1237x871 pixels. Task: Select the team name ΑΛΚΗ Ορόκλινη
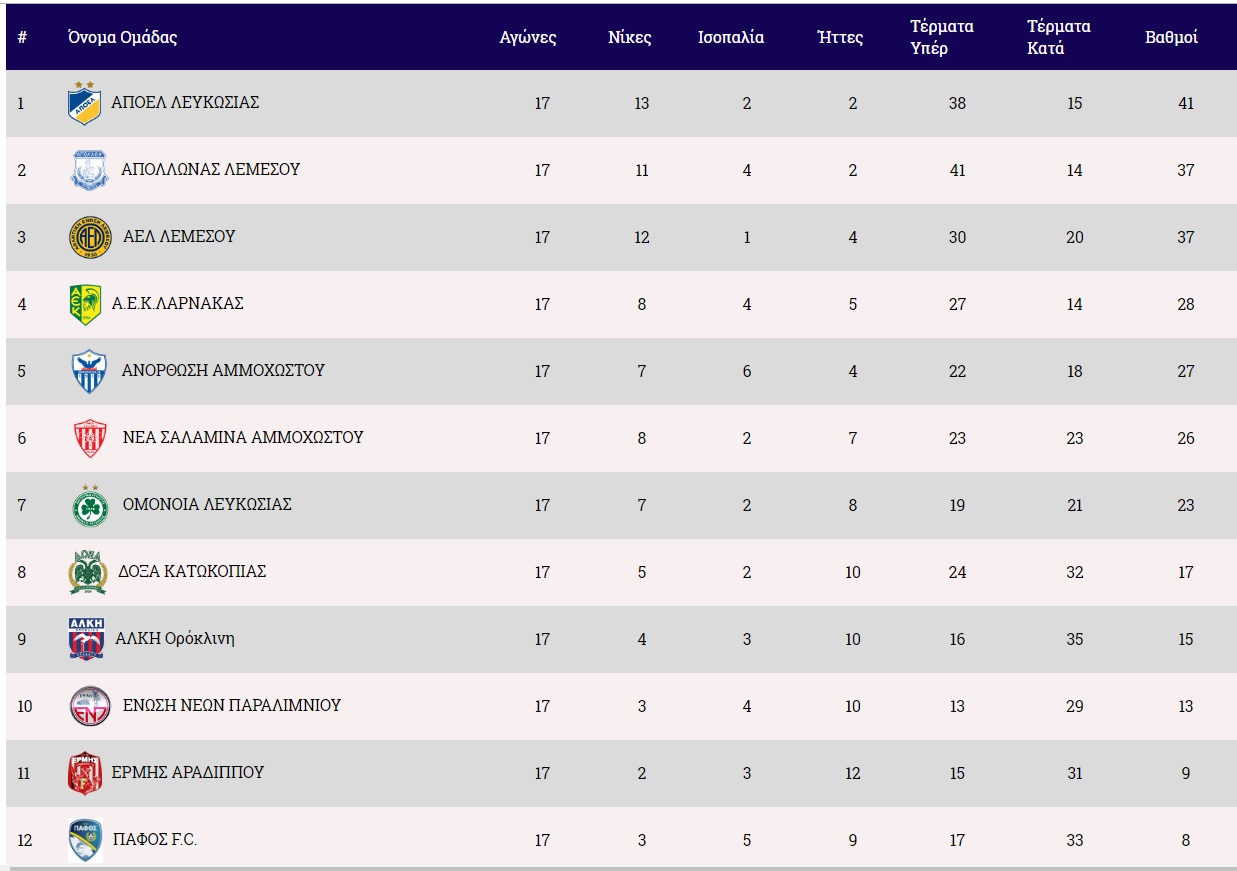pos(175,639)
